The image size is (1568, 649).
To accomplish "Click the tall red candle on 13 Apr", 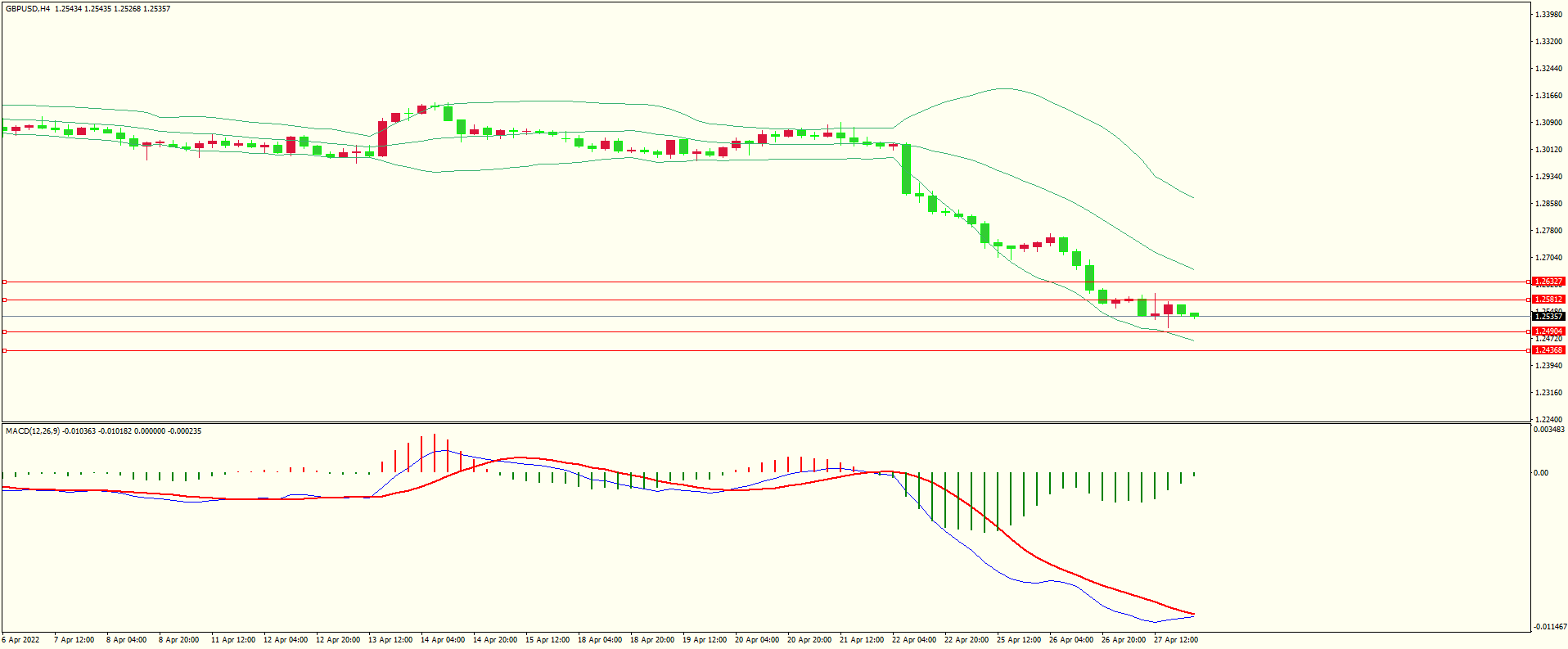I will click(x=382, y=138).
